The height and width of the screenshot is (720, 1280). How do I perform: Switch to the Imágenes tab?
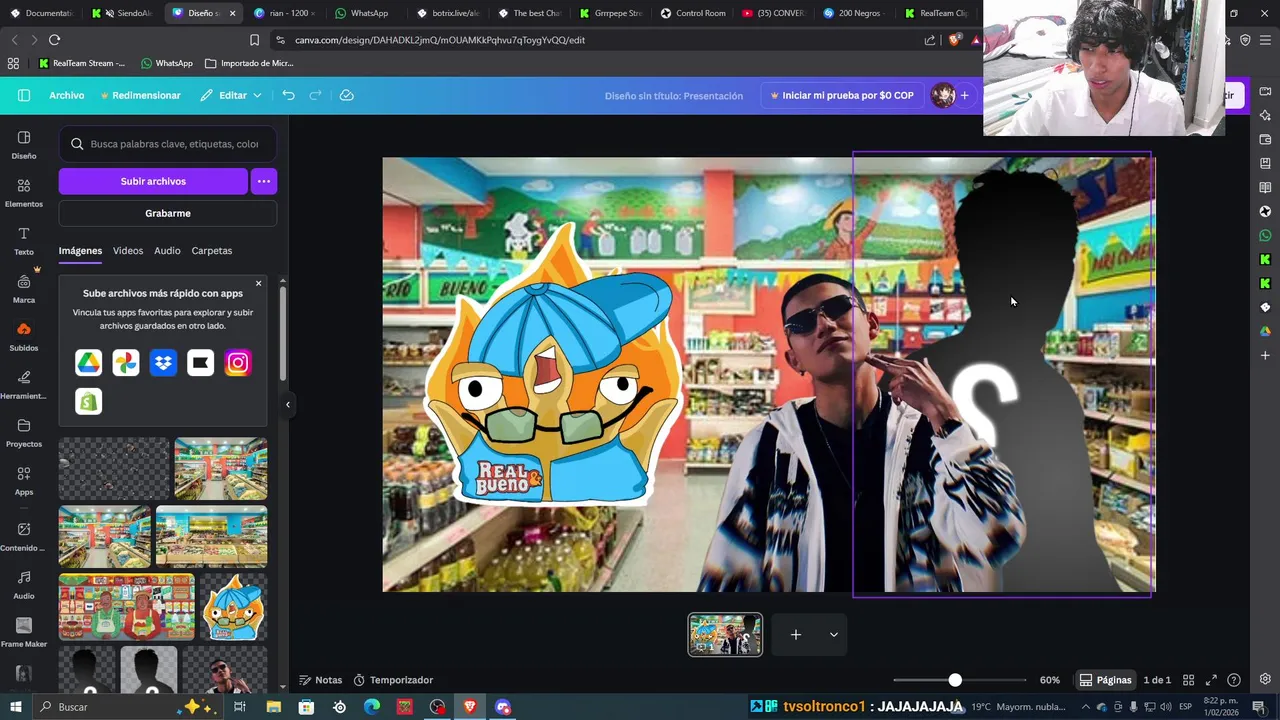(x=80, y=251)
